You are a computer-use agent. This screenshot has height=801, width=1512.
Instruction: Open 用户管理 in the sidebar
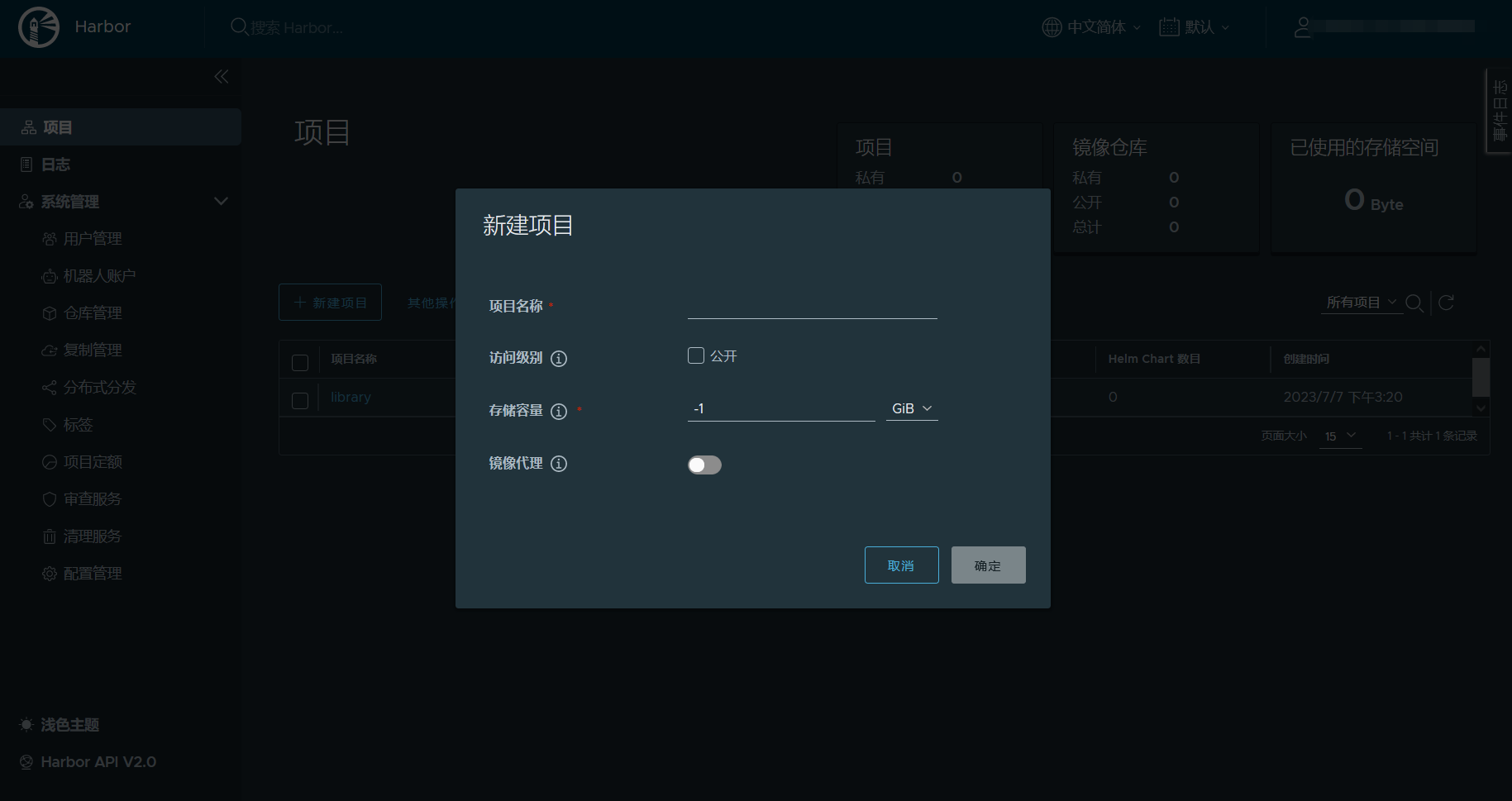pos(93,239)
